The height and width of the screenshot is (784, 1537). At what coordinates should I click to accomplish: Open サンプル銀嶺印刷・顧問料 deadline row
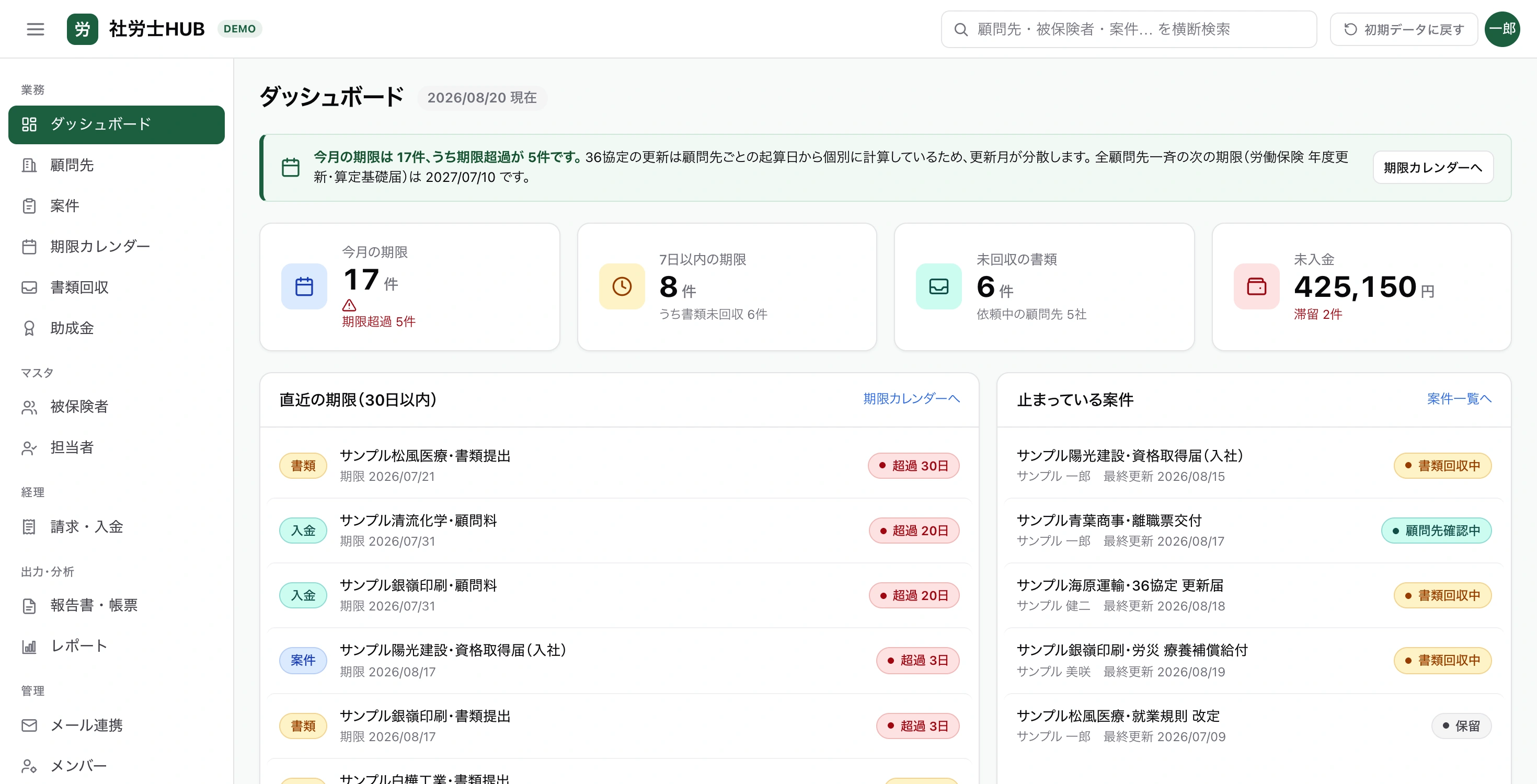[x=619, y=595]
